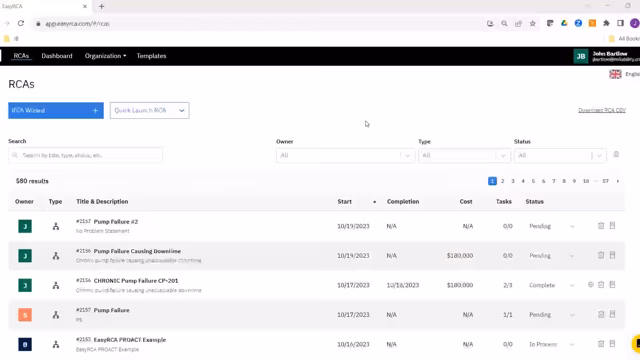The width and height of the screenshot is (640, 360).
Task: Open report icon for Pump Failure Causing Downtime
Action: point(612,255)
